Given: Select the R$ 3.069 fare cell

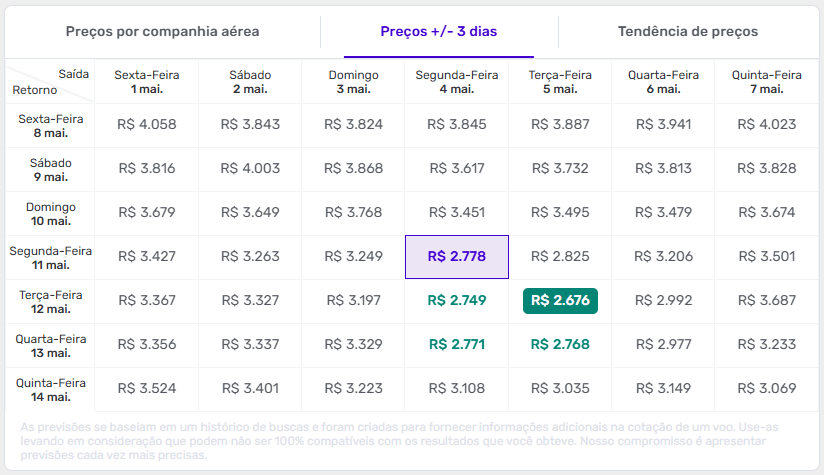Looking at the screenshot, I should pyautogui.click(x=767, y=388).
